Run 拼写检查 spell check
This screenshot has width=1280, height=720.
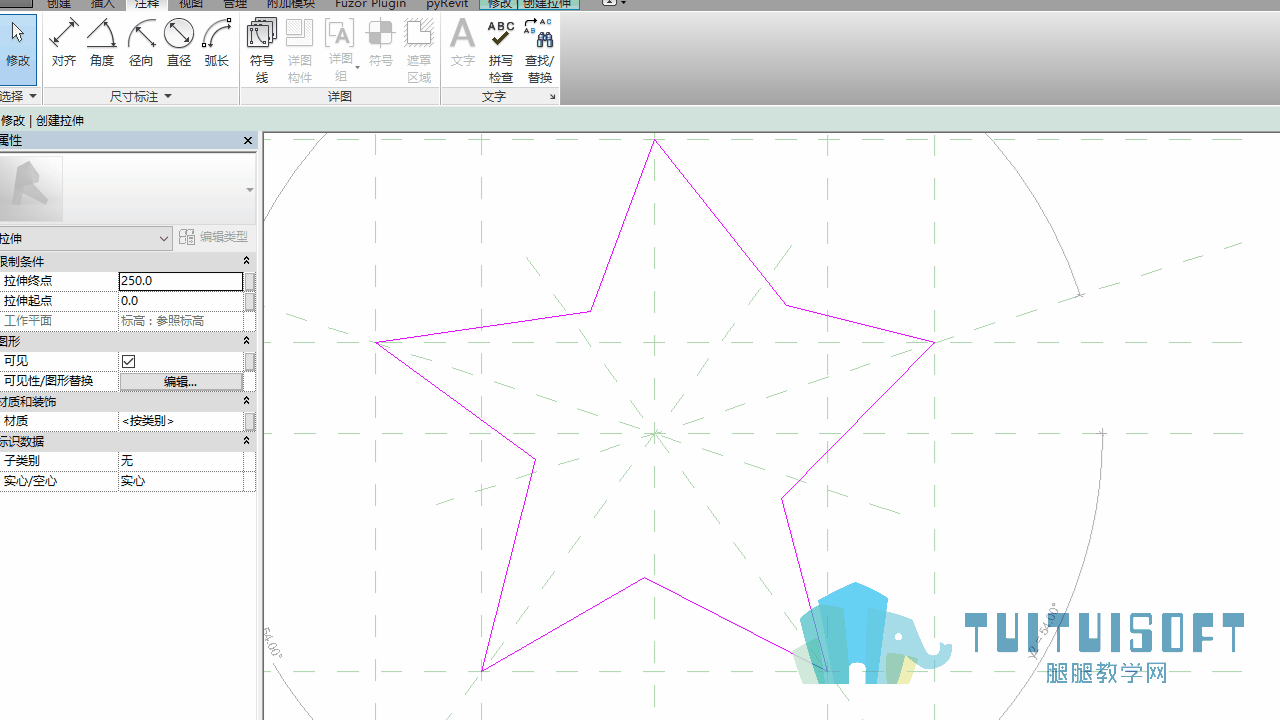click(501, 50)
